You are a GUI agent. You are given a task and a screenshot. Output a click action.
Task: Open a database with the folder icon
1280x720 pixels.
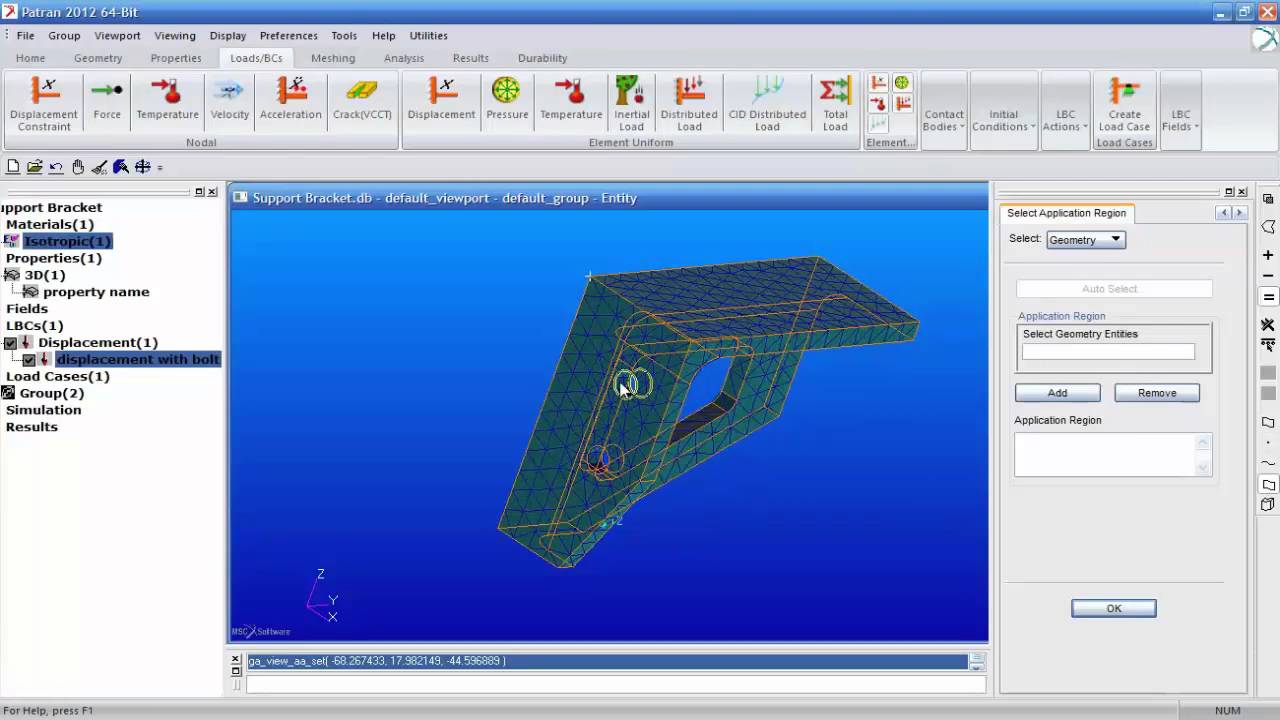point(34,167)
